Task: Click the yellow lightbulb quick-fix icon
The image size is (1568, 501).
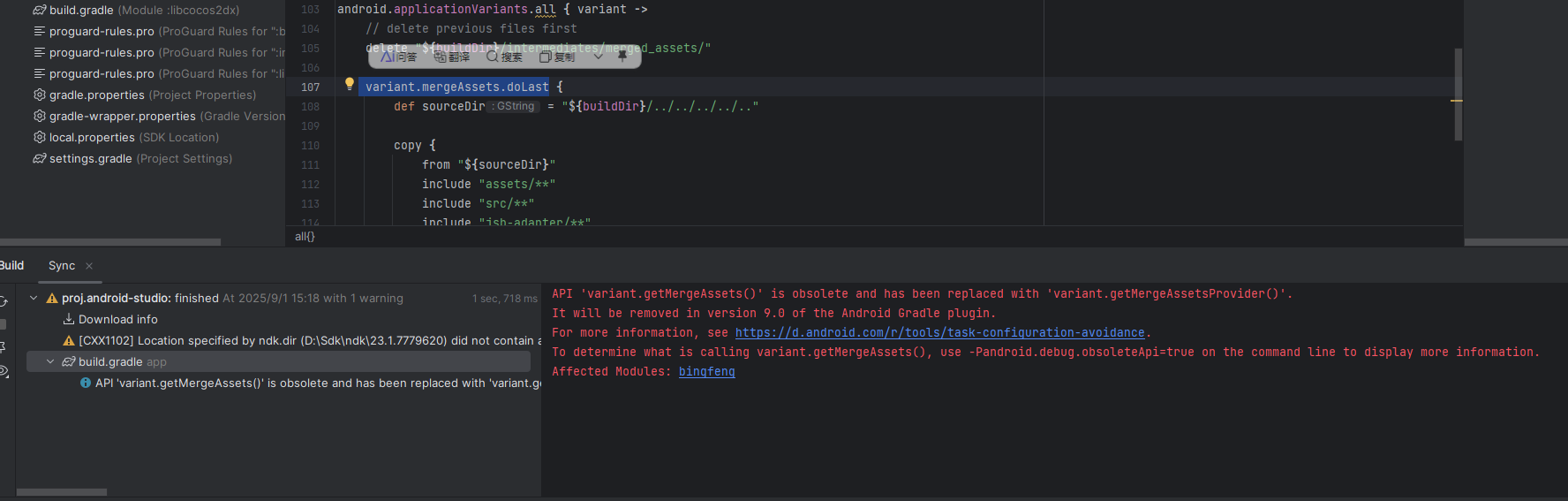Action: click(x=350, y=84)
